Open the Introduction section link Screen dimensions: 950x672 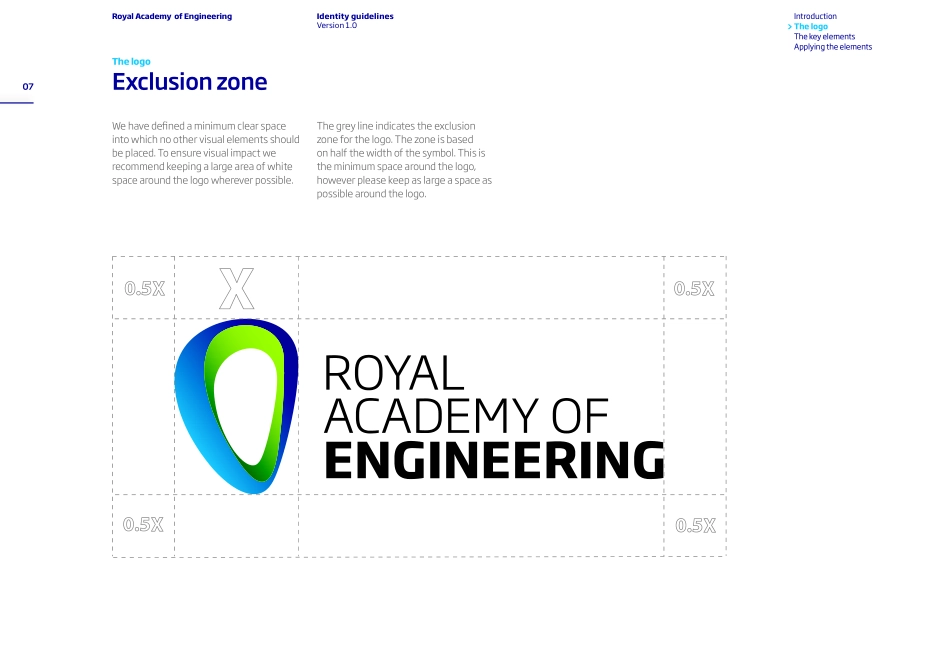click(815, 16)
